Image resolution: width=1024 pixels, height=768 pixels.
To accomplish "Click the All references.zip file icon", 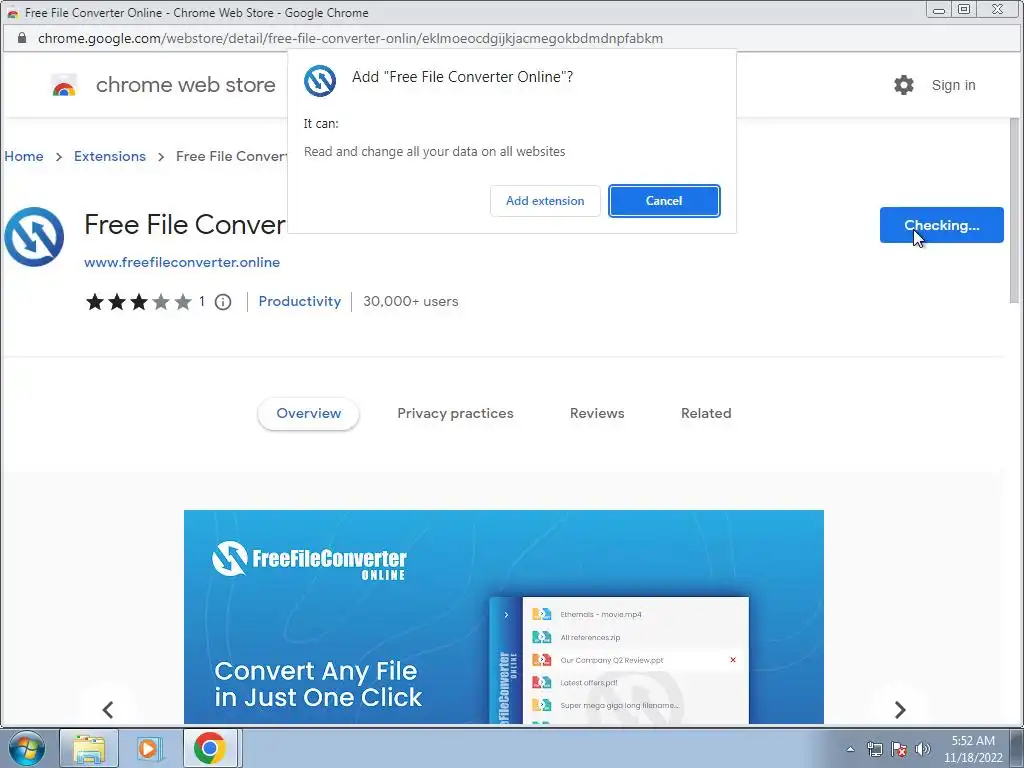I will pos(541,637).
